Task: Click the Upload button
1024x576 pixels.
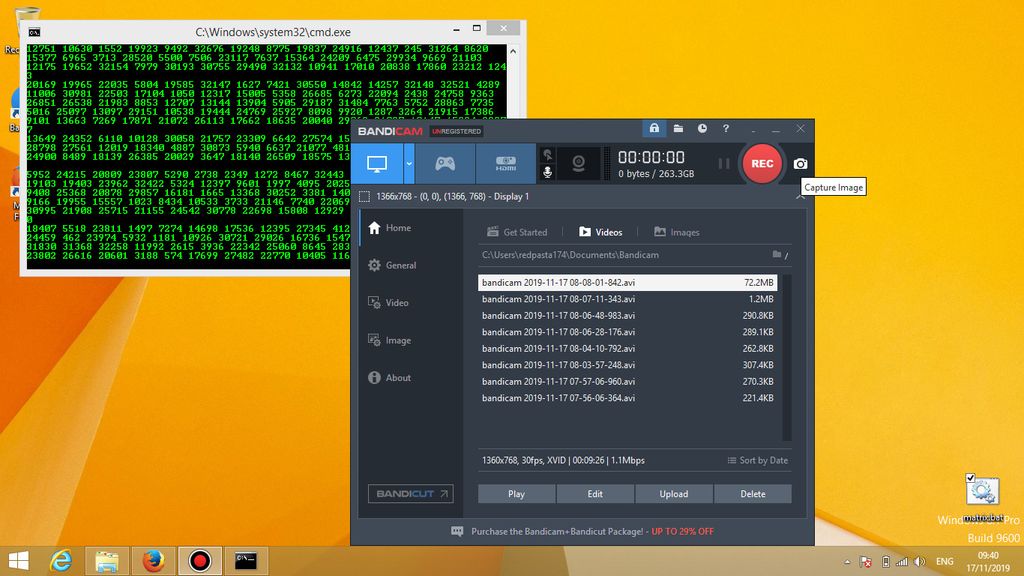Action: pos(674,494)
